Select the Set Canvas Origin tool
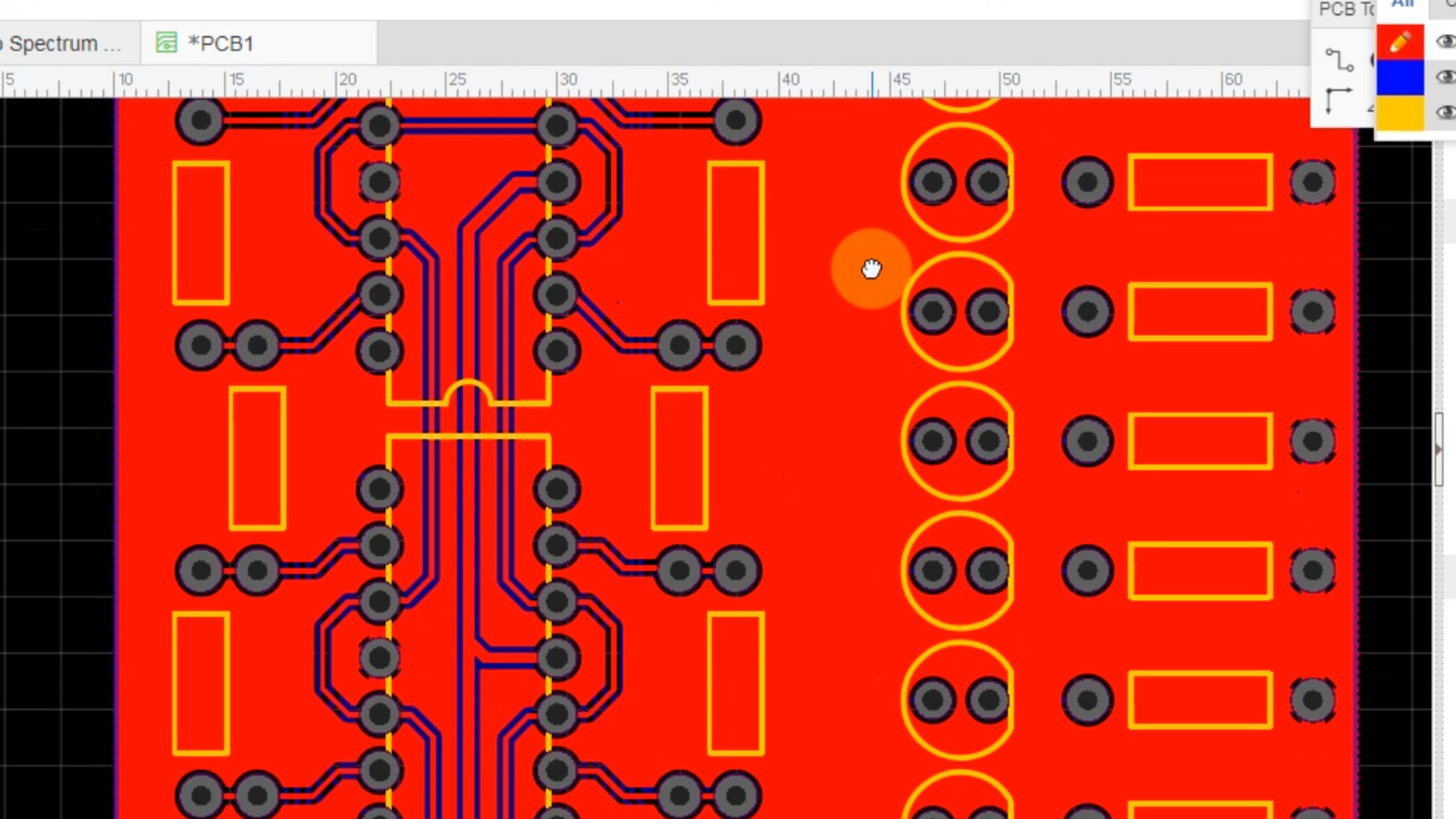The width and height of the screenshot is (1456, 819). pyautogui.click(x=1338, y=100)
